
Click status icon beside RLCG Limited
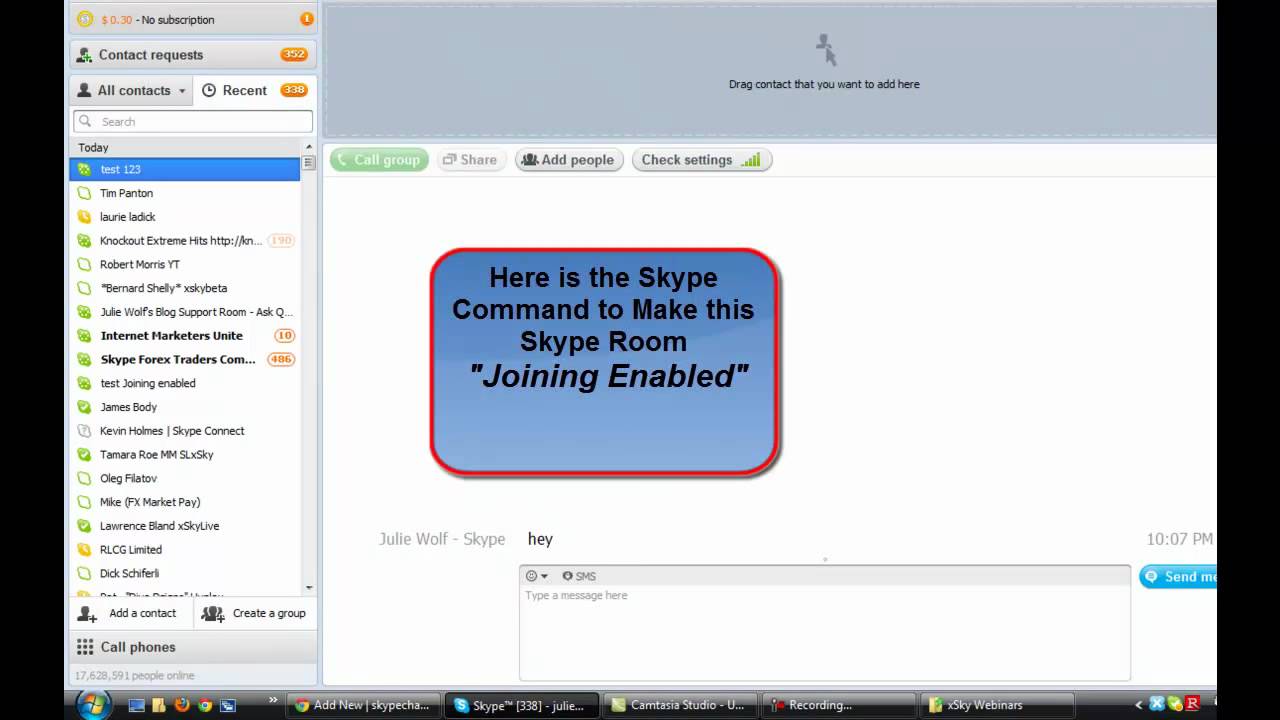[84, 550]
